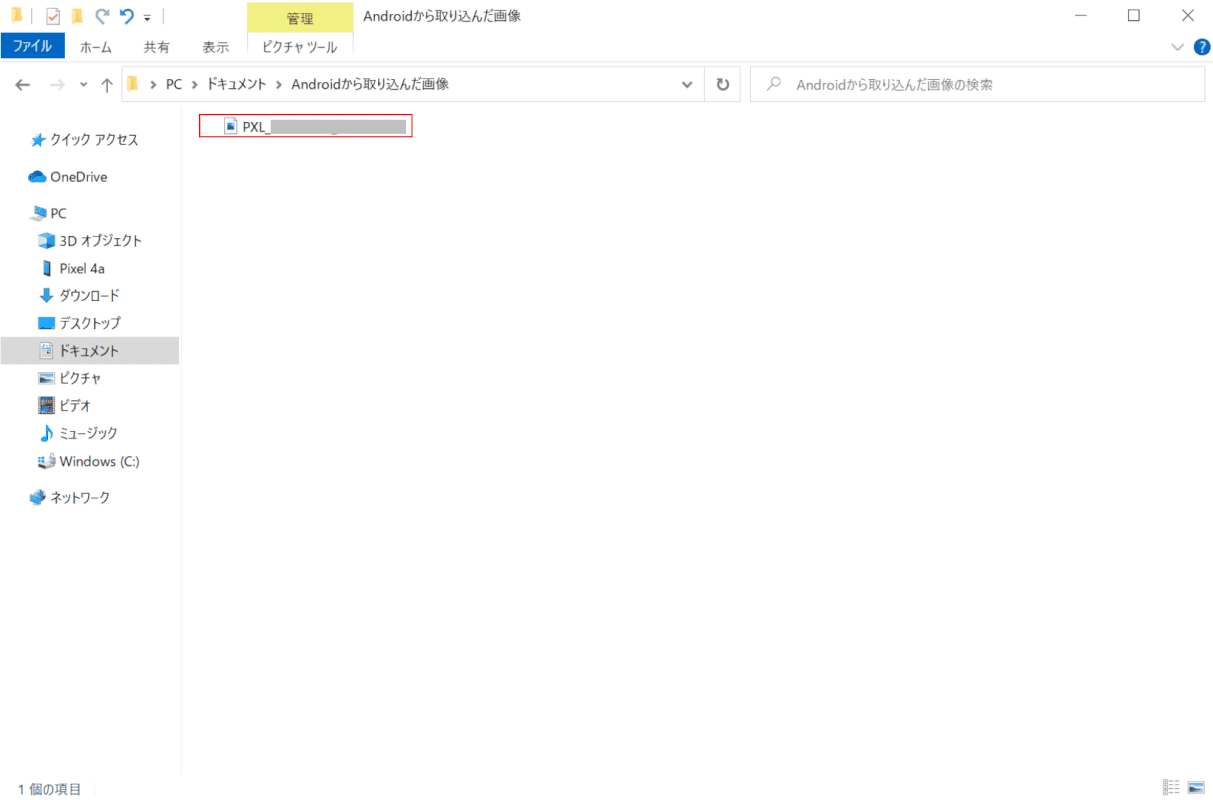The image size is (1213, 800).
Task: Click the Properties icon in quick access toolbar
Action: tap(53, 16)
